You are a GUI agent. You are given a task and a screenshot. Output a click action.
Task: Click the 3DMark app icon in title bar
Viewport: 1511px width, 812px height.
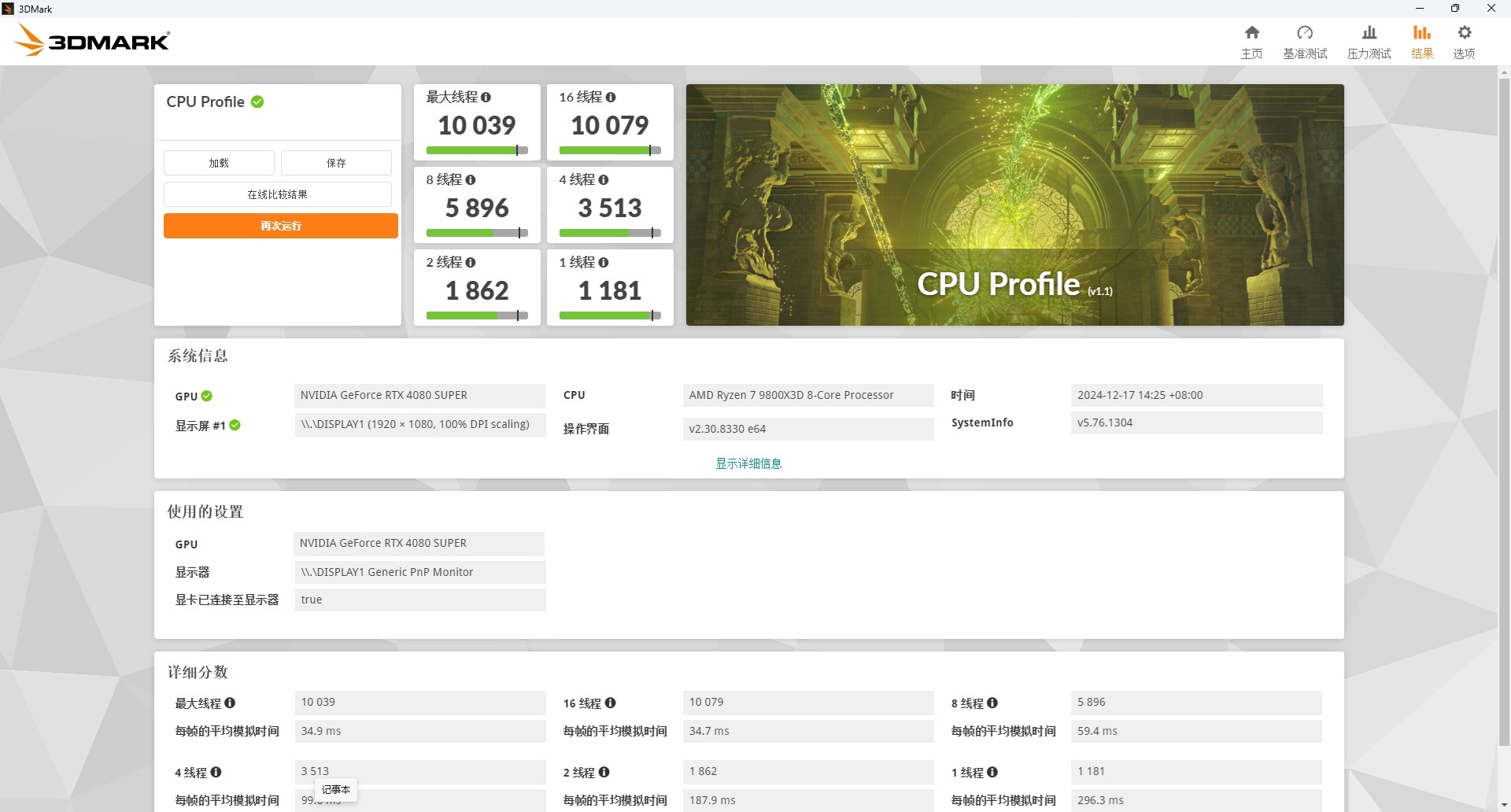click(8, 9)
